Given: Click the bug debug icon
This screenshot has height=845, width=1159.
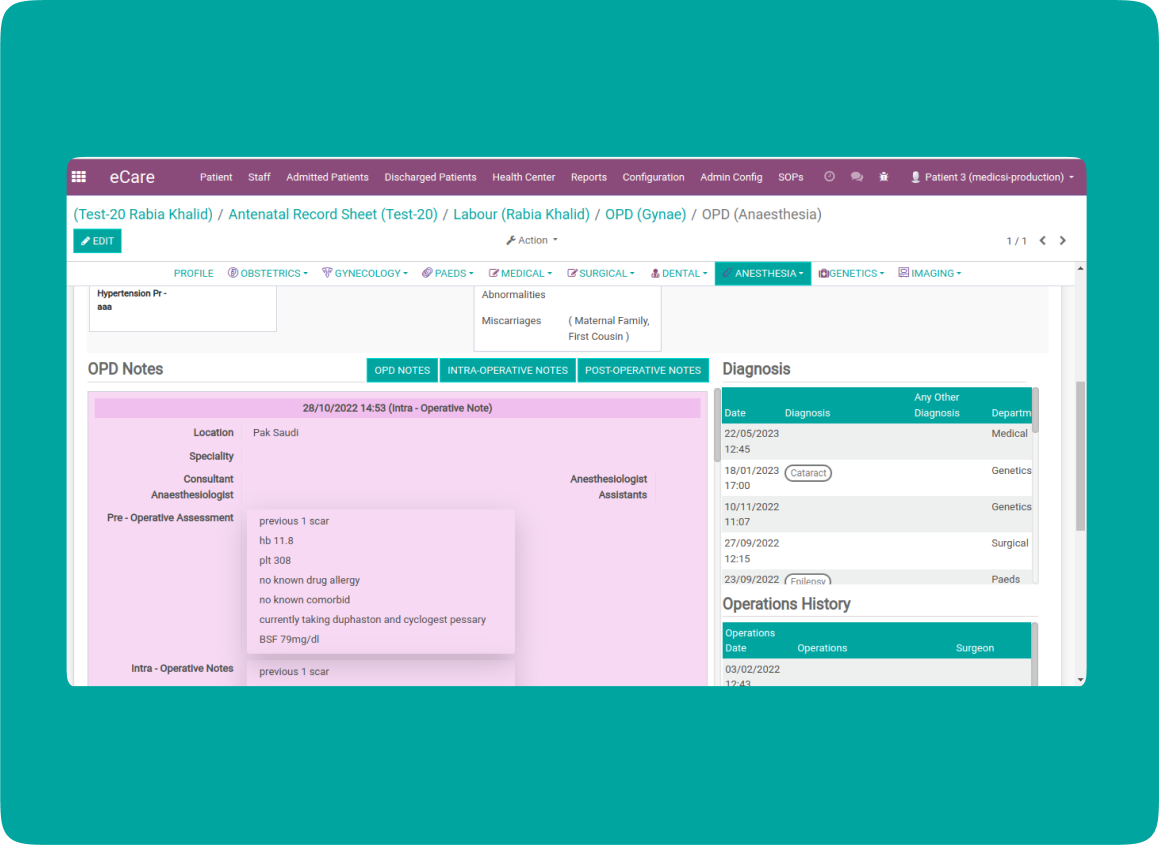Looking at the screenshot, I should (884, 177).
